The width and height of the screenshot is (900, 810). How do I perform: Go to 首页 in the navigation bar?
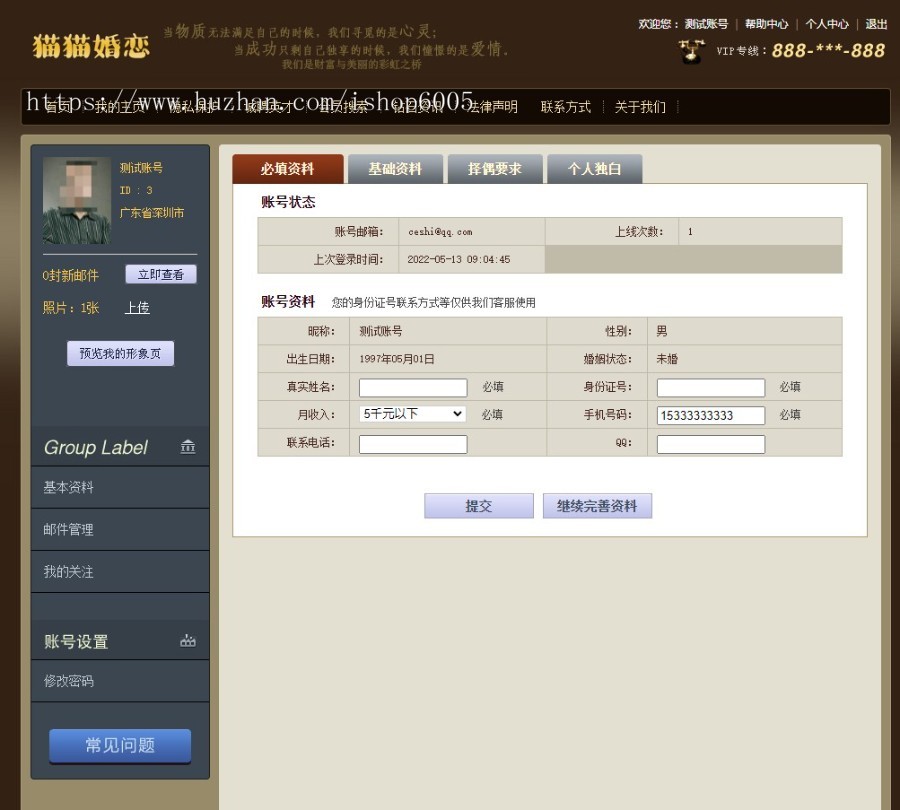(59, 107)
